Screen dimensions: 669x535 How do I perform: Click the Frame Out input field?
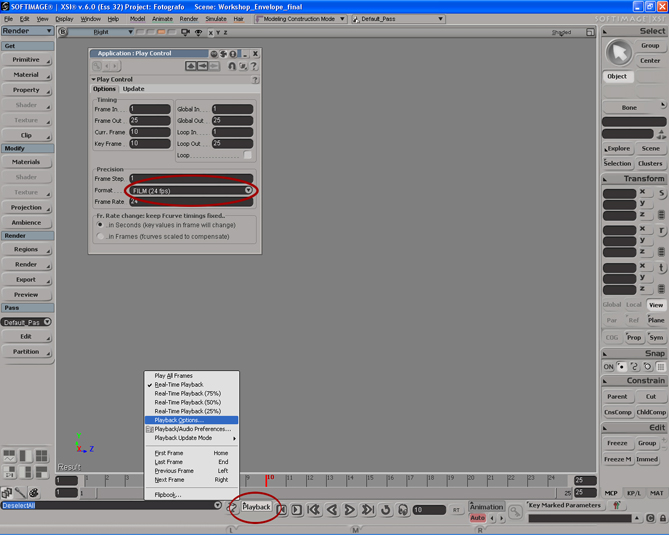coord(150,120)
